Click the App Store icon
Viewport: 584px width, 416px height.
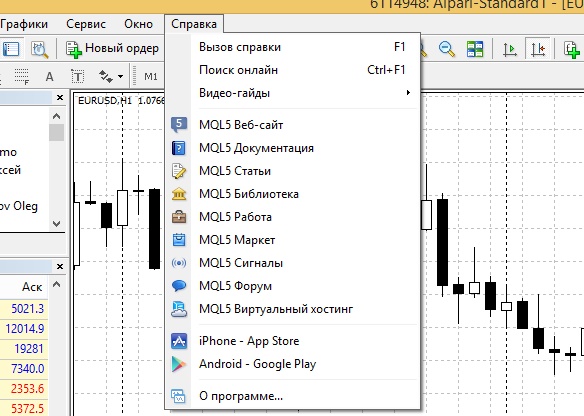point(179,341)
